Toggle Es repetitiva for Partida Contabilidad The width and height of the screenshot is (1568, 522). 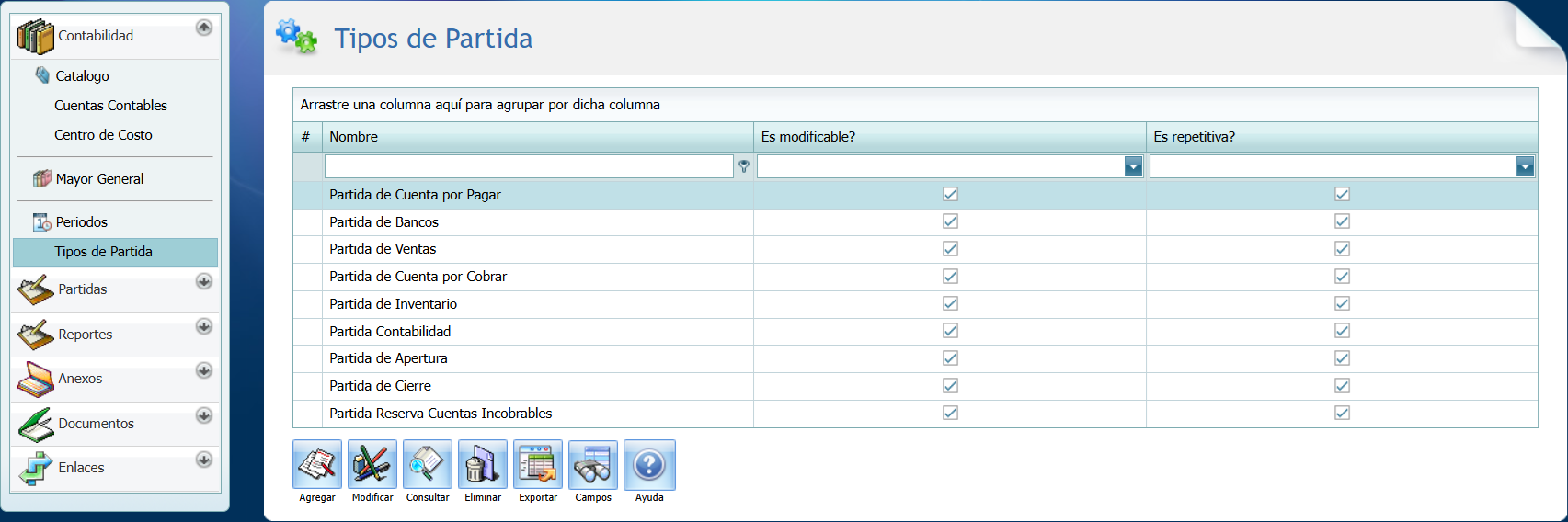coord(1342,331)
